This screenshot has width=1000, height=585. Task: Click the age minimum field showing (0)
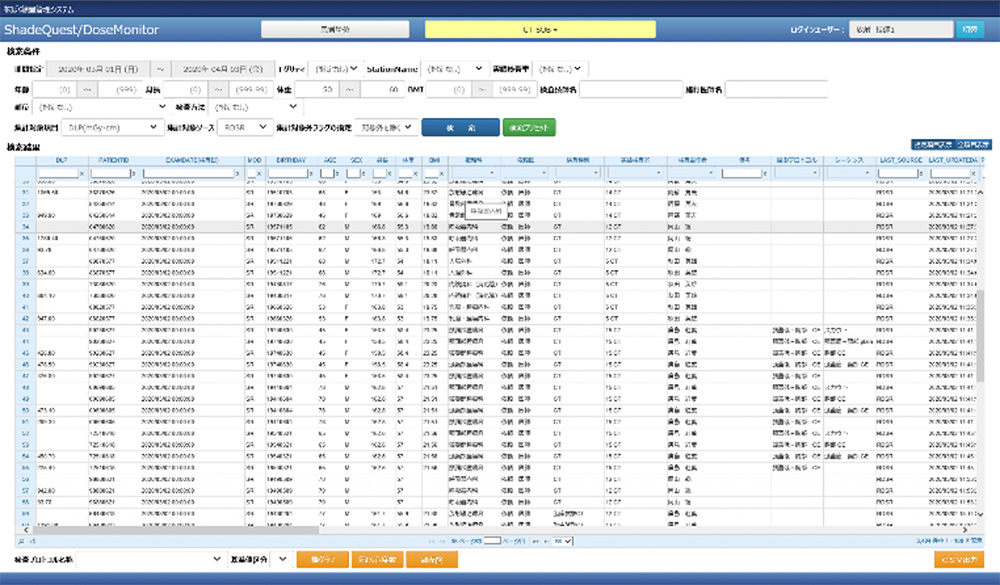[x=54, y=89]
